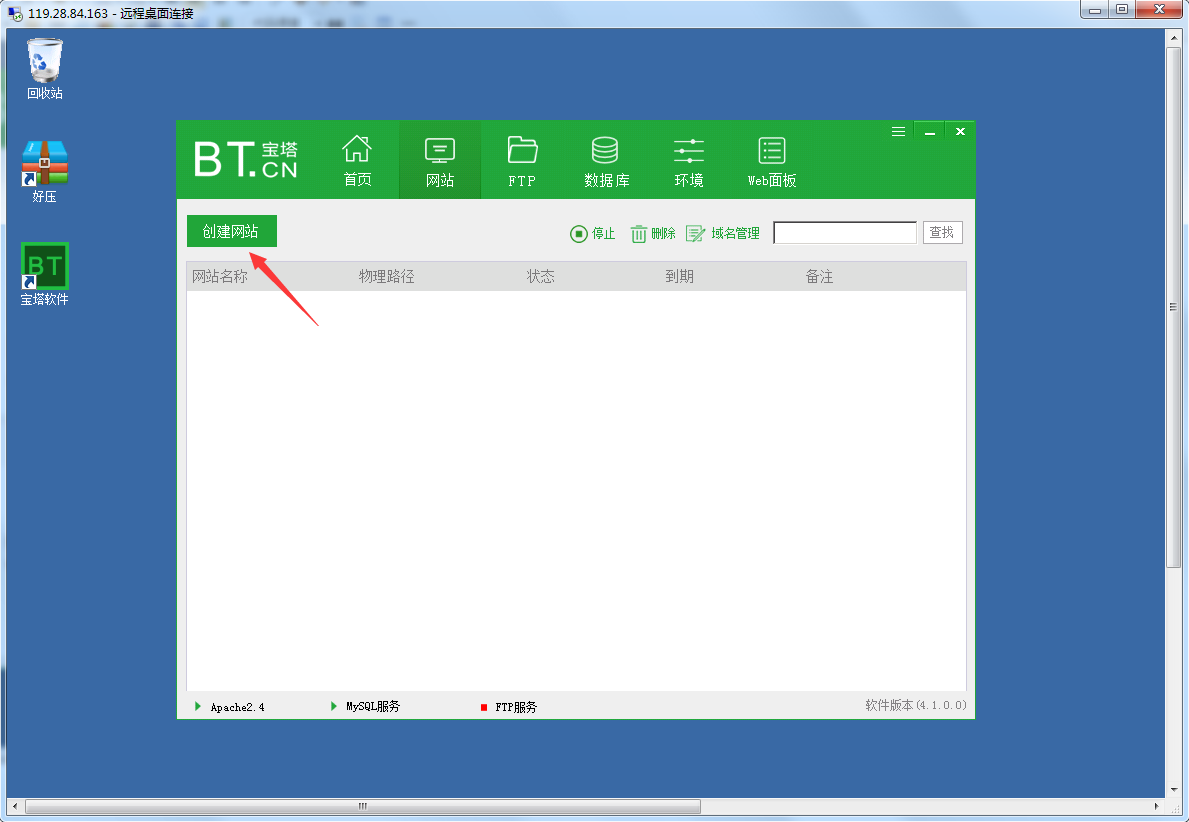Sort by 网站名称 column header
This screenshot has width=1189, height=822.
tap(220, 276)
